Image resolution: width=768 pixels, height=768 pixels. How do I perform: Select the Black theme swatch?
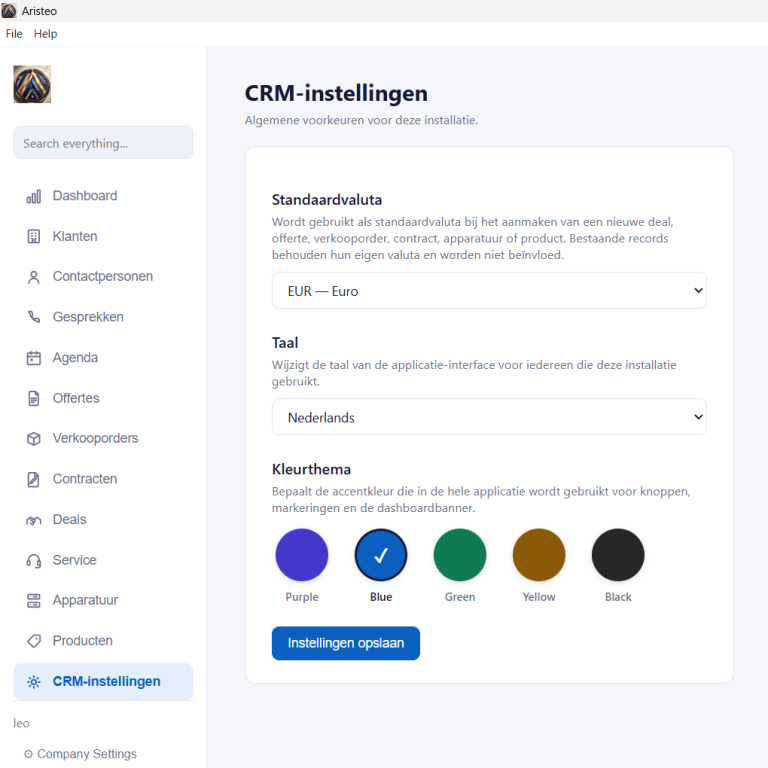pos(618,555)
